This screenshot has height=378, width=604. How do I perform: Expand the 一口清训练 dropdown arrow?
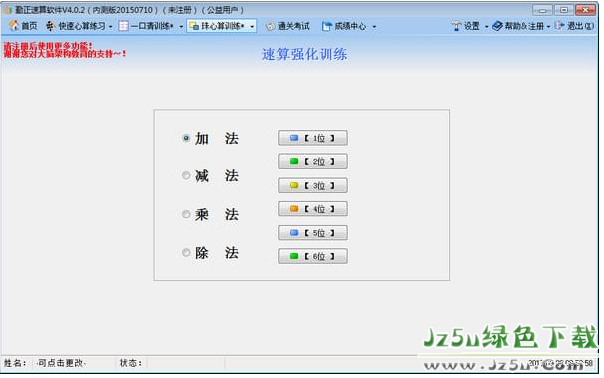pos(181,27)
